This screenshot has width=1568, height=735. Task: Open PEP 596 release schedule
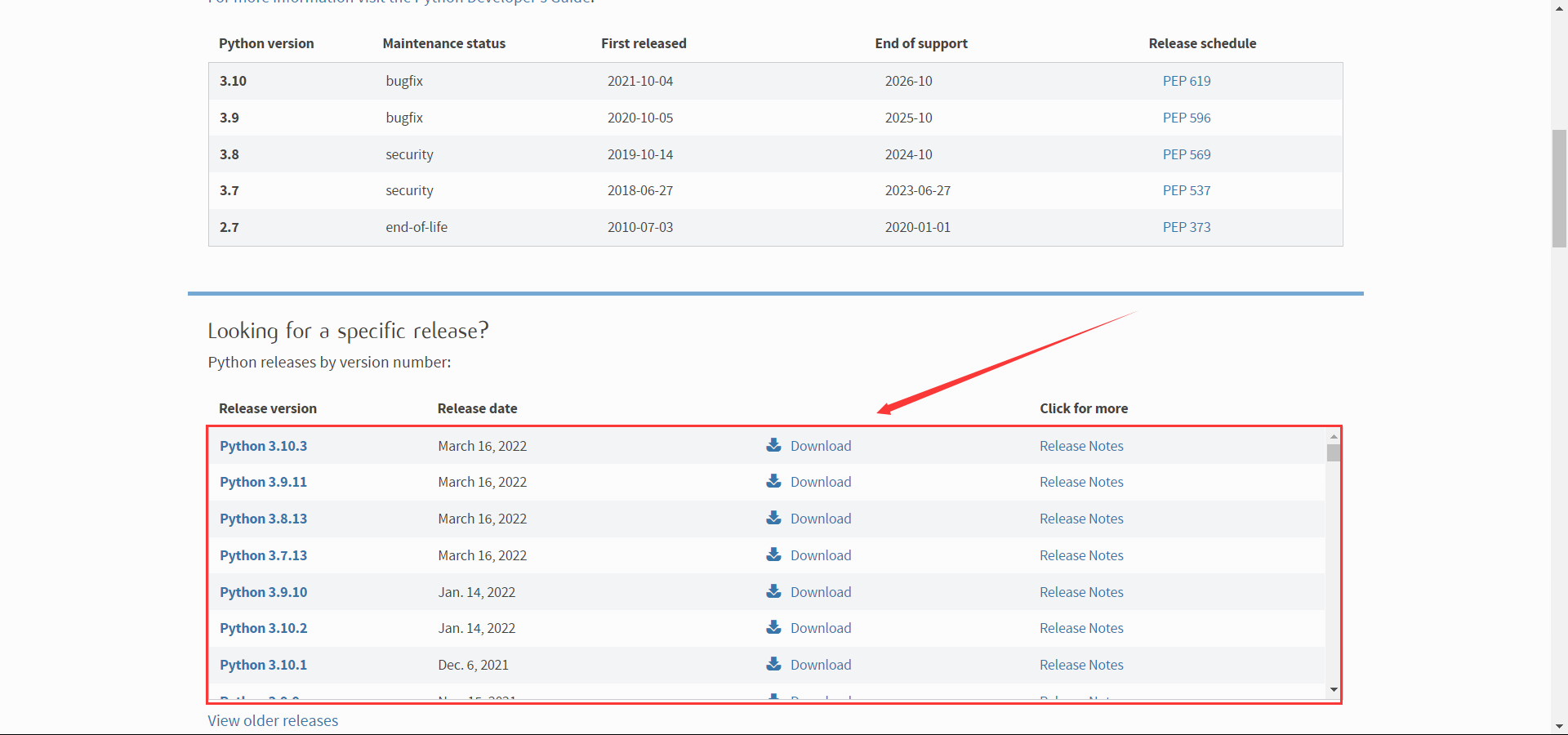[1187, 118]
